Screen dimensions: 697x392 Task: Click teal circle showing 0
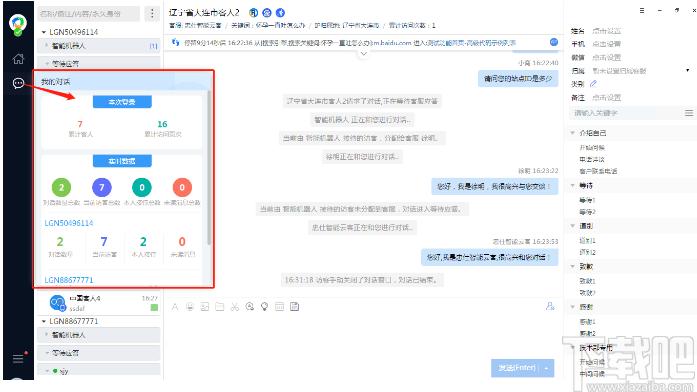coord(142,188)
